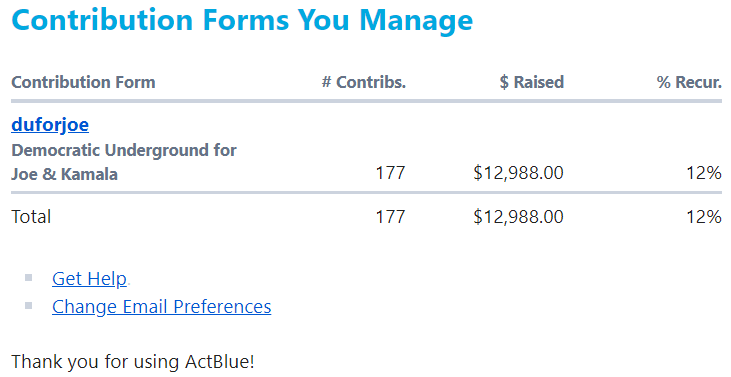Screen dimensions: 731x377
Task: Click the Democratic Underground for Joe & Kamala description
Action: [124, 162]
